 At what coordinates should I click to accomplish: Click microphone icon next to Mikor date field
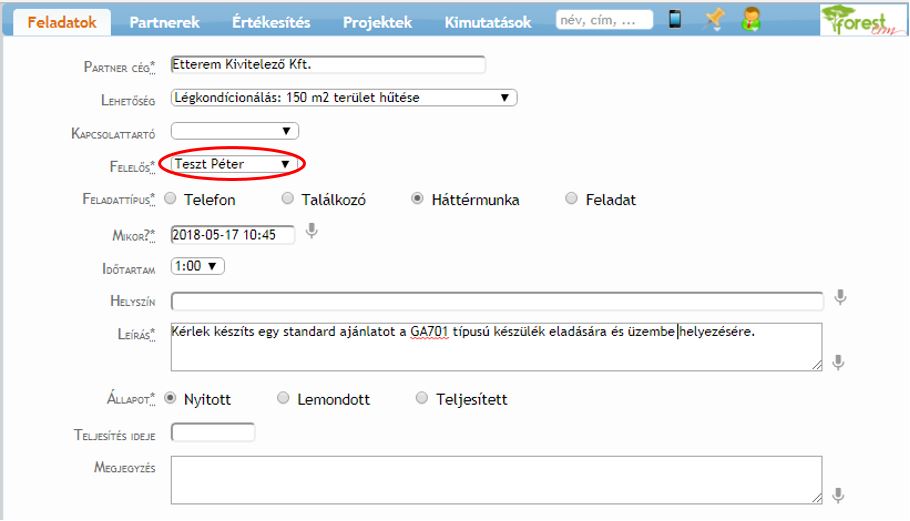[312, 232]
